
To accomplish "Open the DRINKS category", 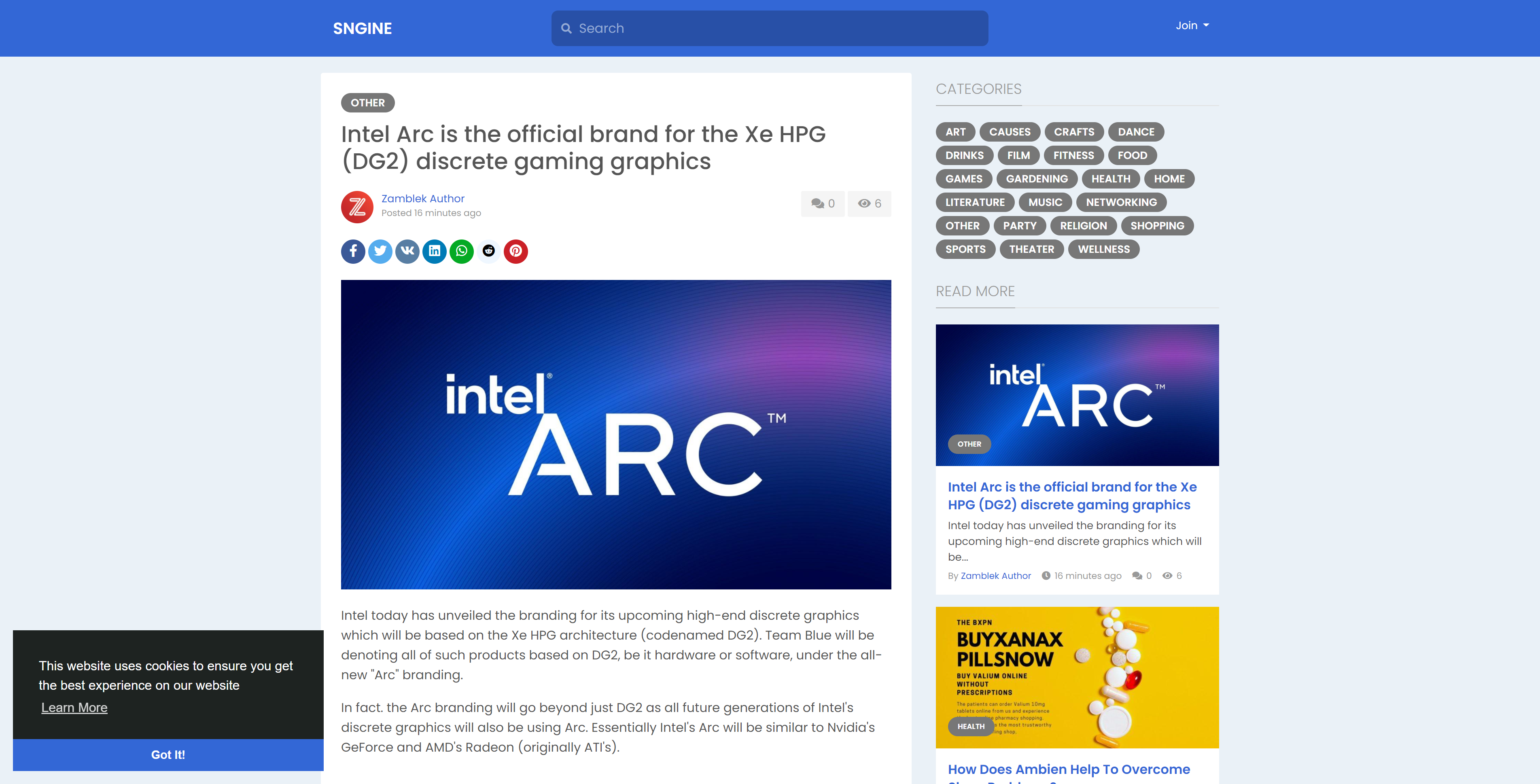I will pyautogui.click(x=964, y=155).
